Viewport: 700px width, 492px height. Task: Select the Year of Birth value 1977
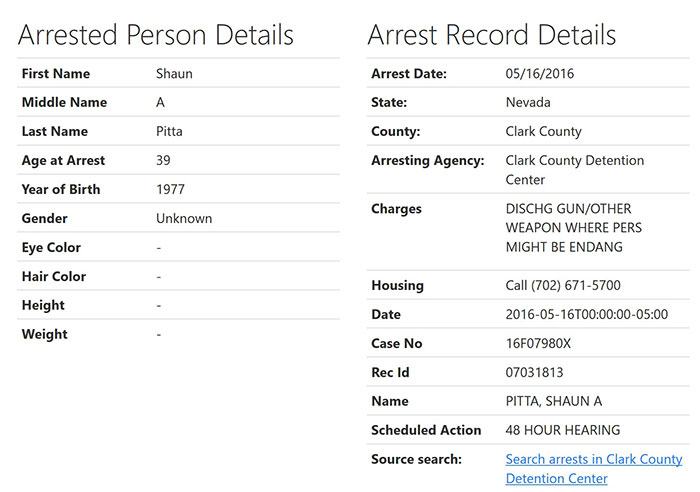(x=170, y=190)
